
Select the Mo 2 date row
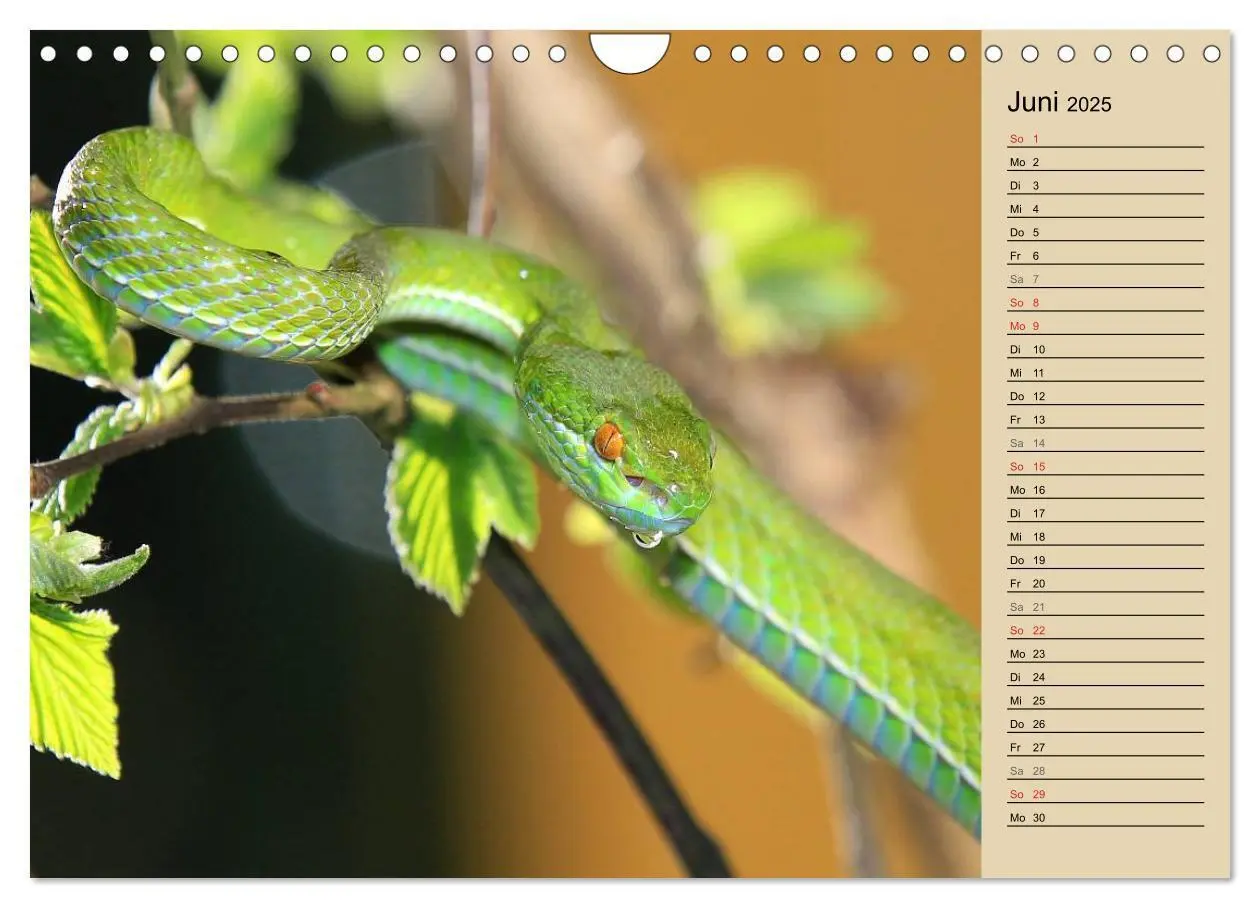pyautogui.click(x=1105, y=162)
